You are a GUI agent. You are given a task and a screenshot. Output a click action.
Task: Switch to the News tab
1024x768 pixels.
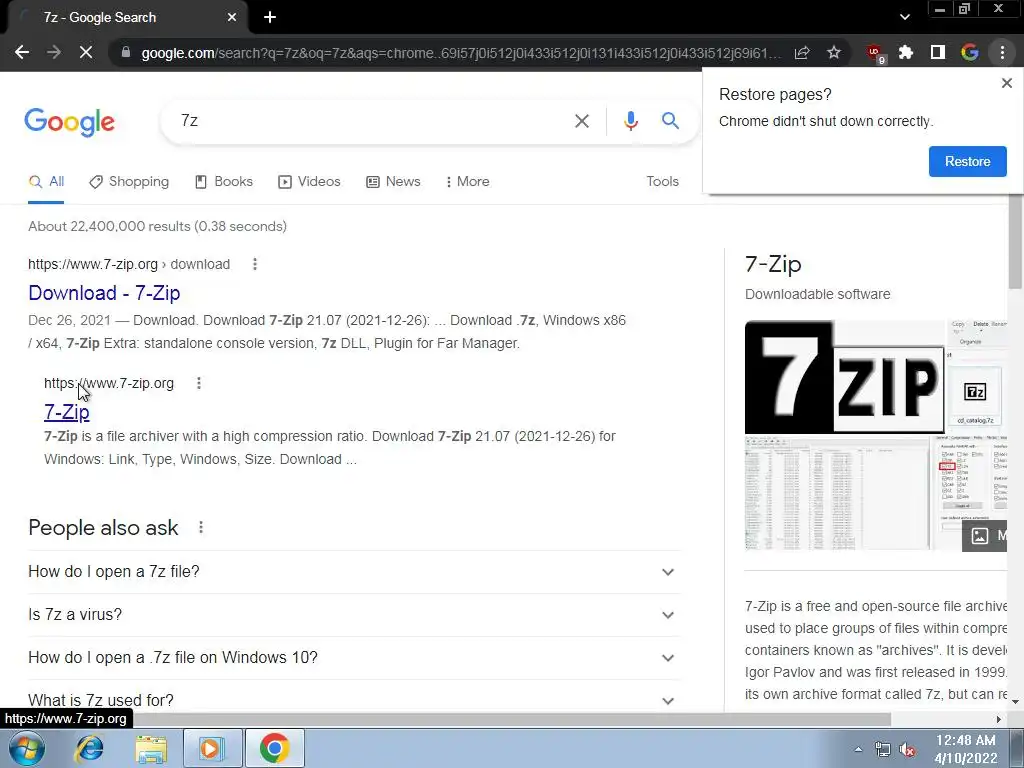coord(393,182)
